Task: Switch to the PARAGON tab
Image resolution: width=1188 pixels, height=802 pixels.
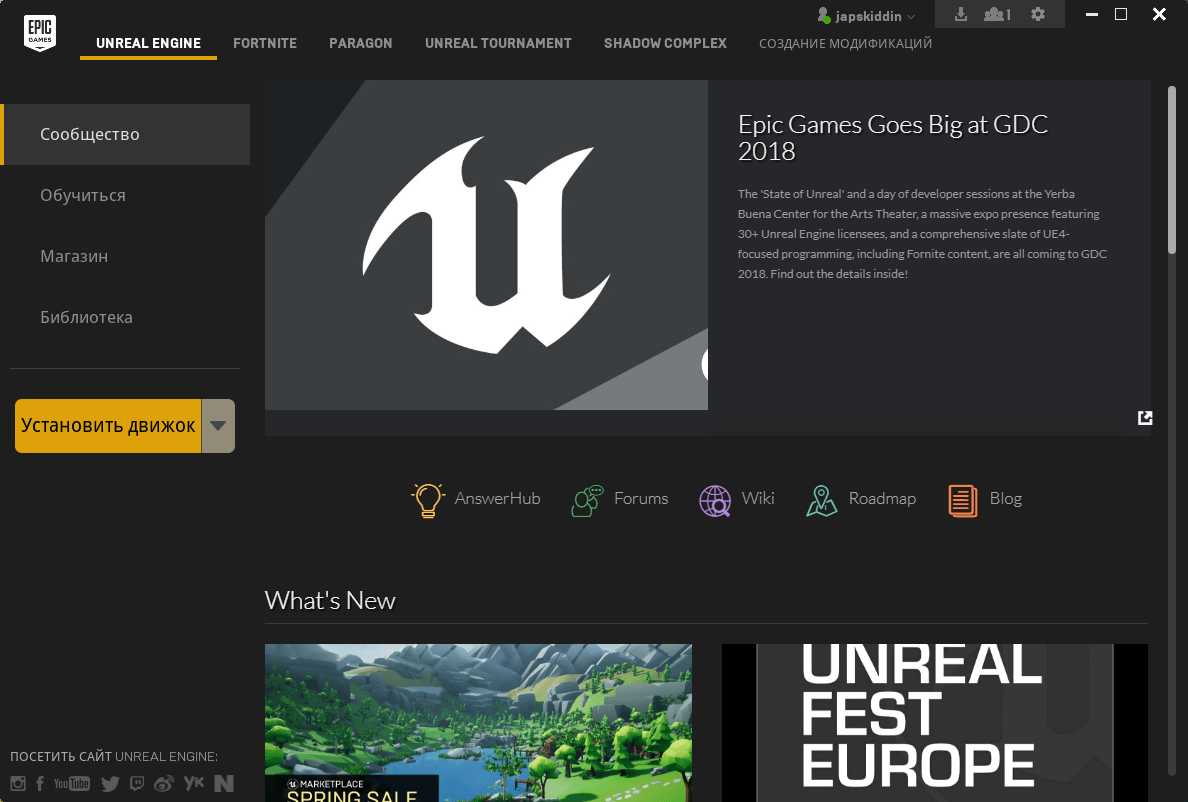Action: (361, 43)
